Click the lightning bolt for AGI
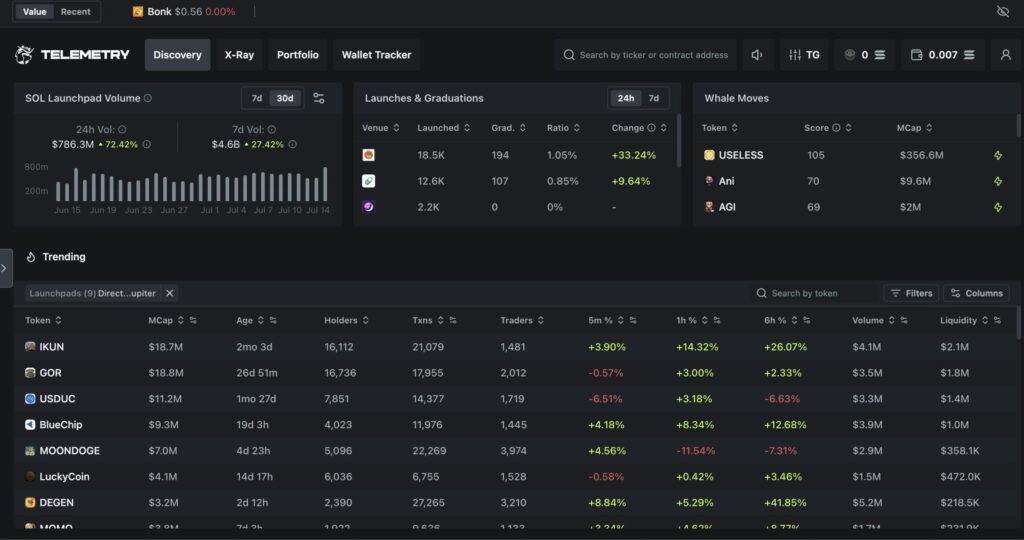This screenshot has width=1024, height=540. click(998, 207)
